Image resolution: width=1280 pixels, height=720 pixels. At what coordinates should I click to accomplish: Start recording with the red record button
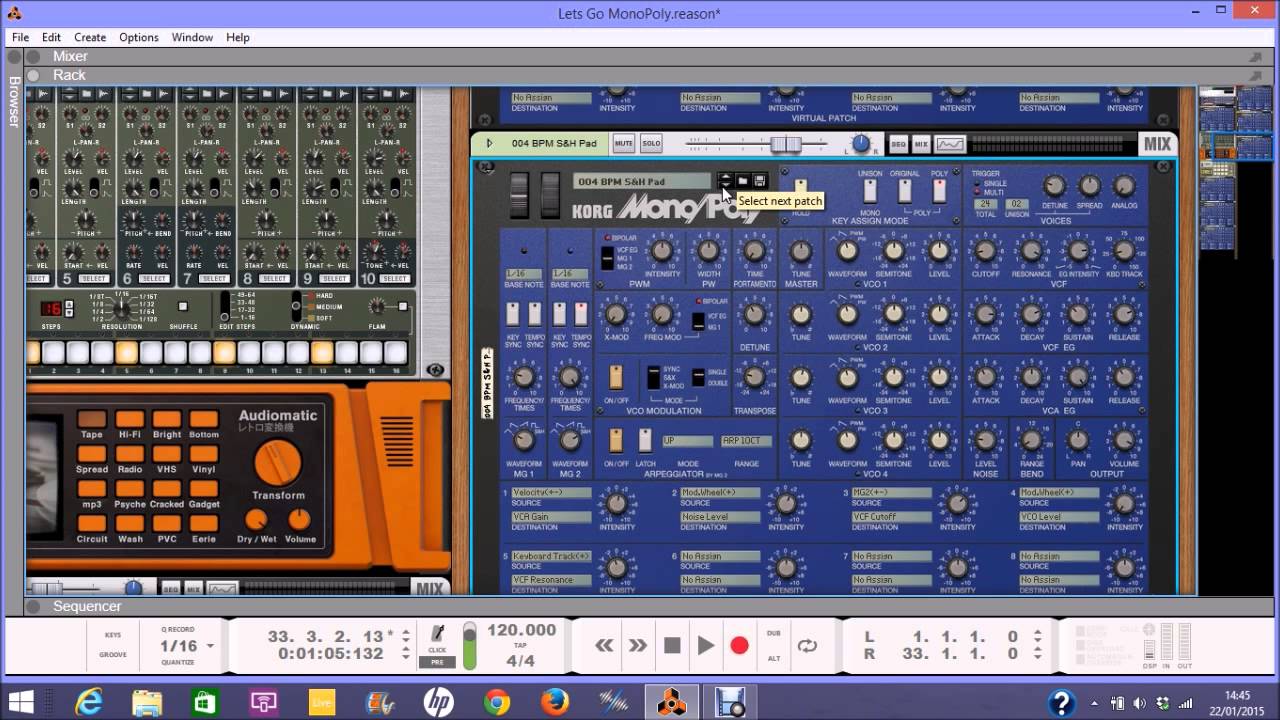tap(740, 646)
